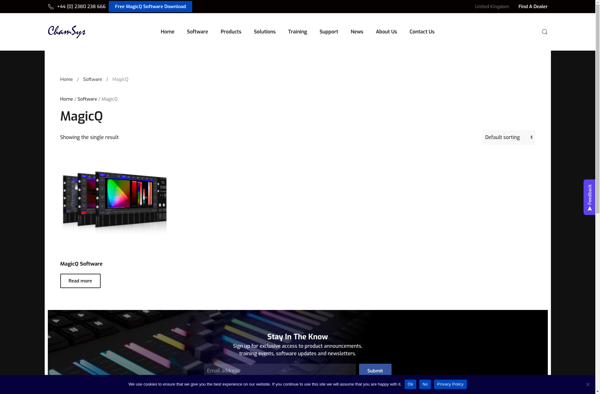Screen dimensions: 600x394
Task: Select the United Kingdom region link
Action: (492, 7)
